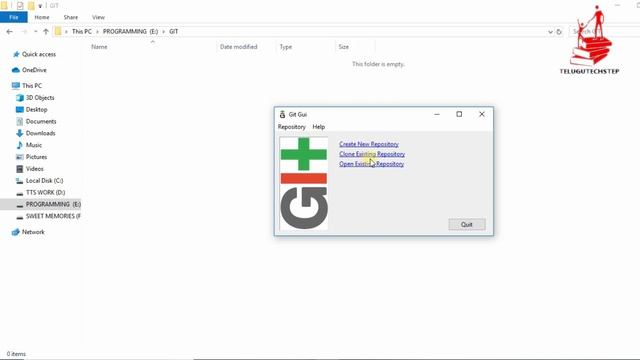Expand the address bar history dropdown
The width and height of the screenshot is (640, 360).
[550, 32]
